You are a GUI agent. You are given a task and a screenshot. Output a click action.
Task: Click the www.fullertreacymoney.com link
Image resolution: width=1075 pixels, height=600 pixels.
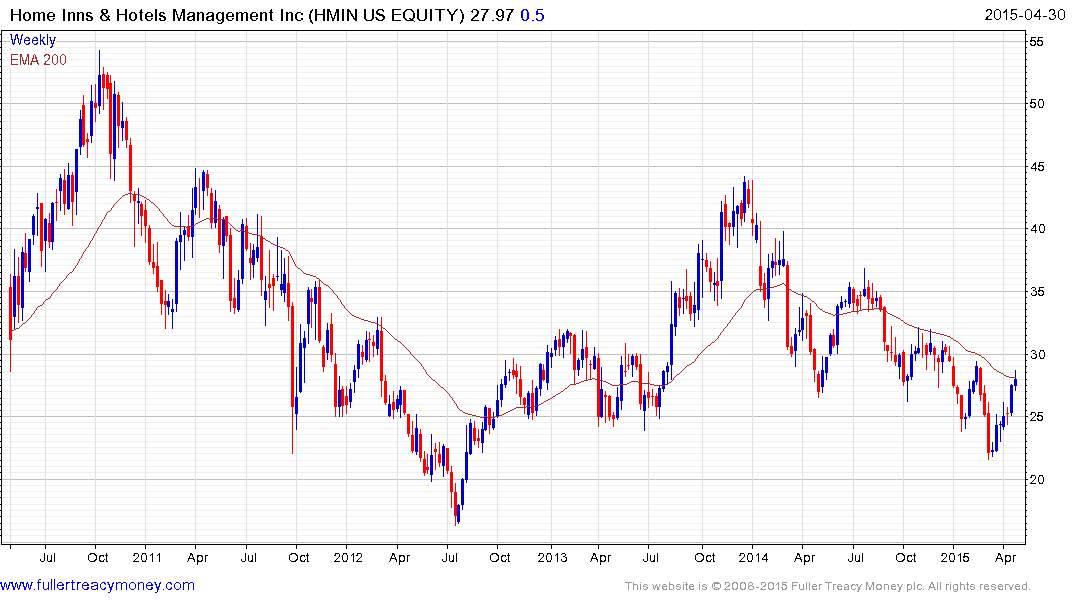coord(97,585)
